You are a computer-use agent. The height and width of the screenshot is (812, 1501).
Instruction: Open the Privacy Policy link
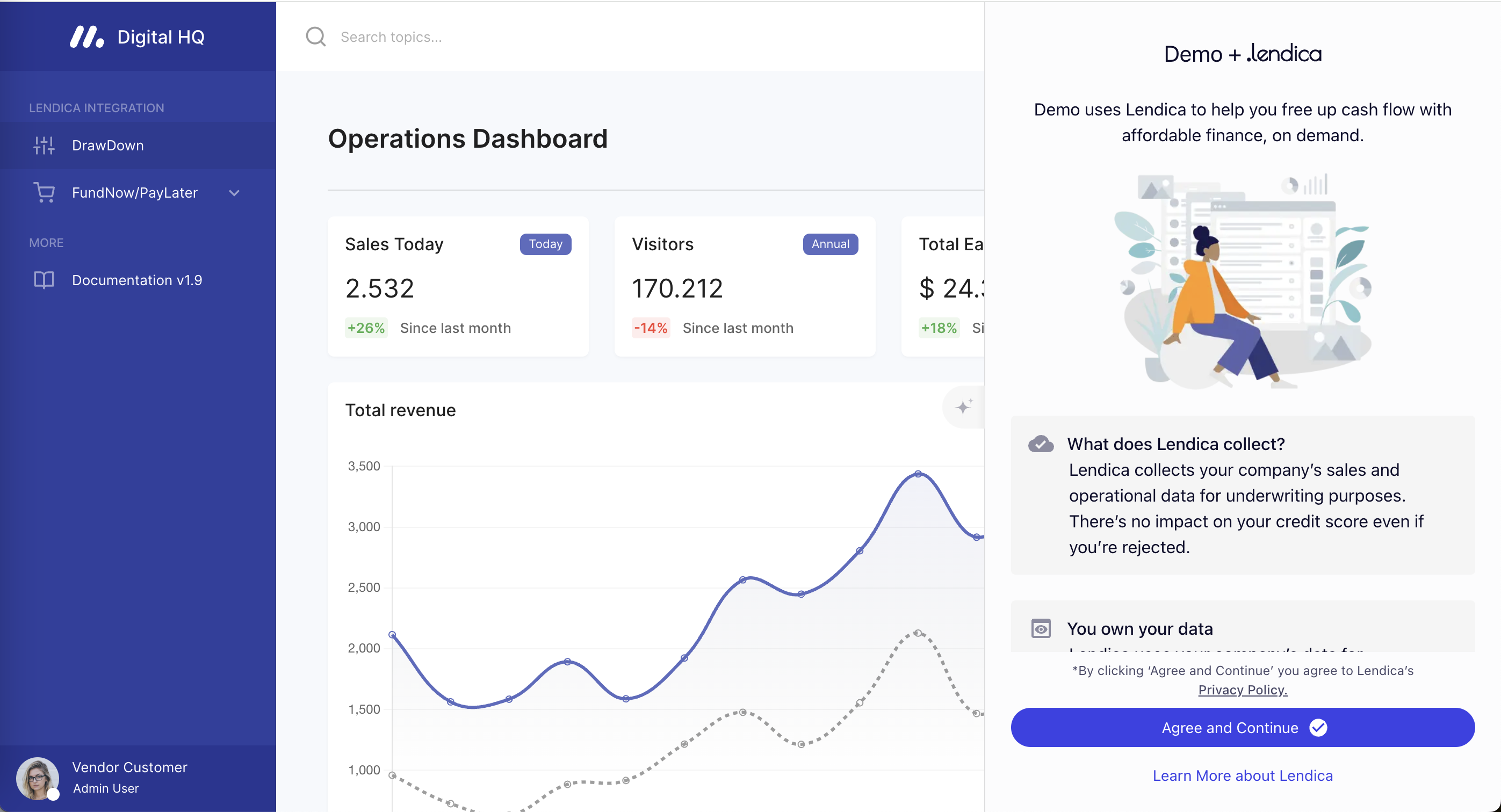click(1242, 690)
